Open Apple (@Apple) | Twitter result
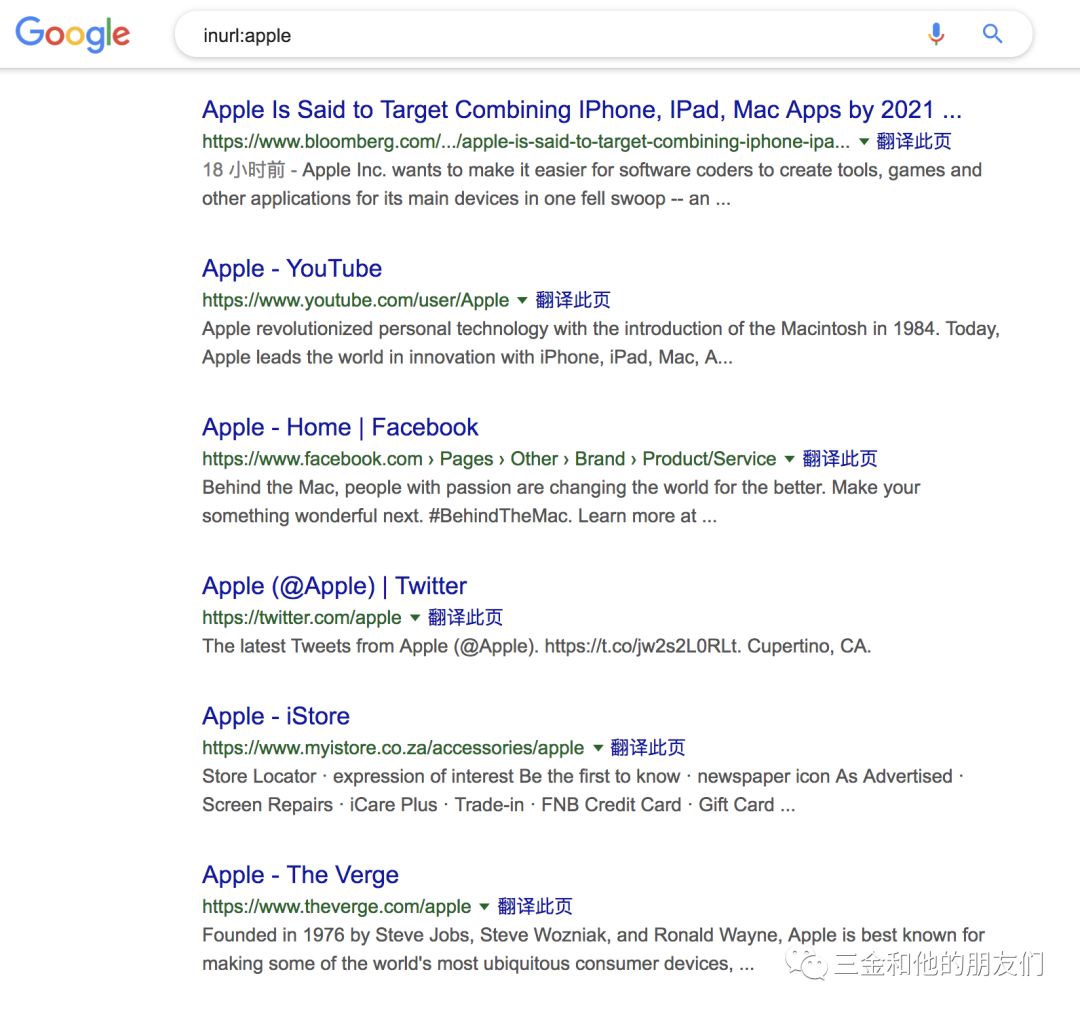1080x1012 pixels. [334, 586]
